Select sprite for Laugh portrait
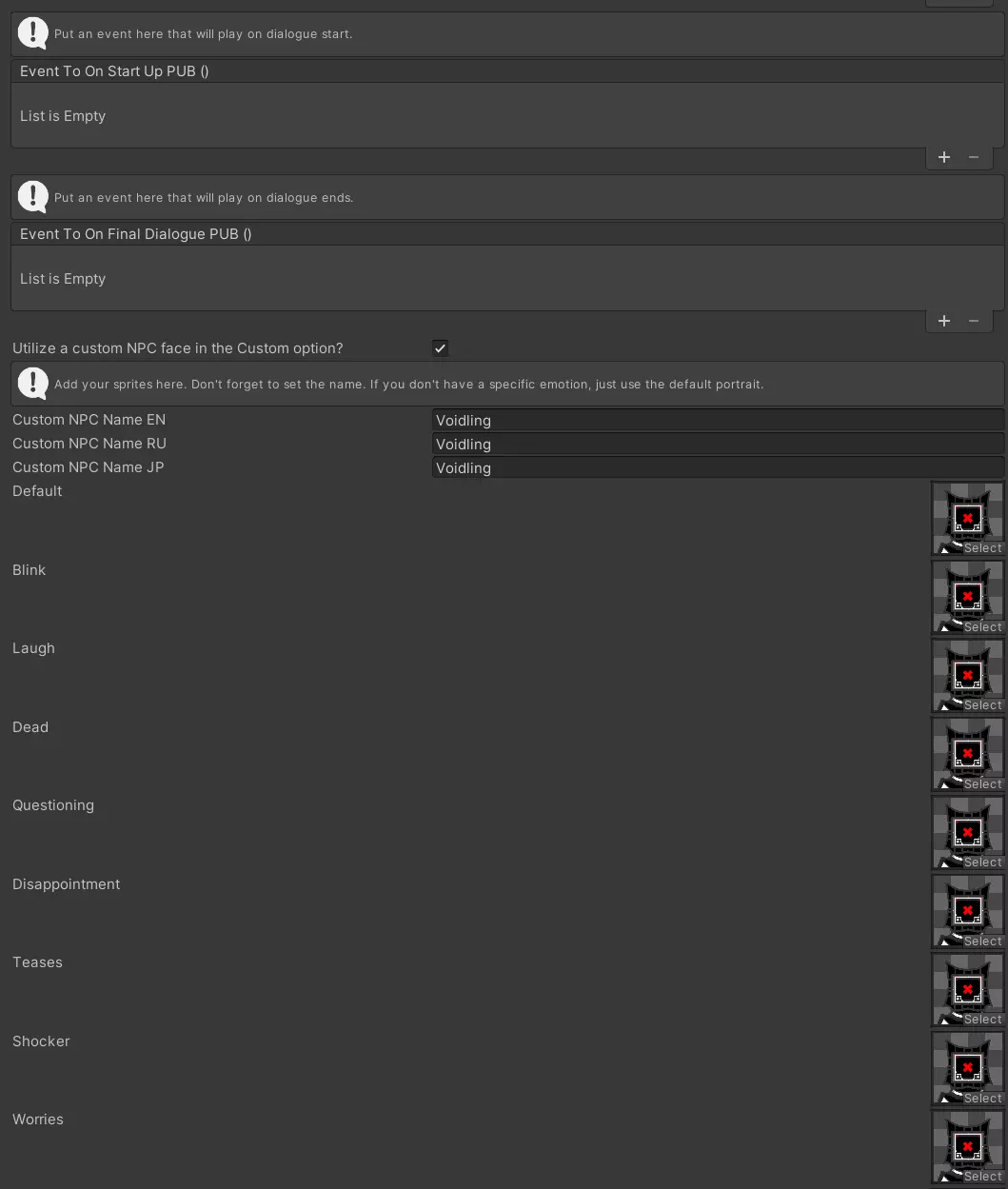 (x=982, y=705)
